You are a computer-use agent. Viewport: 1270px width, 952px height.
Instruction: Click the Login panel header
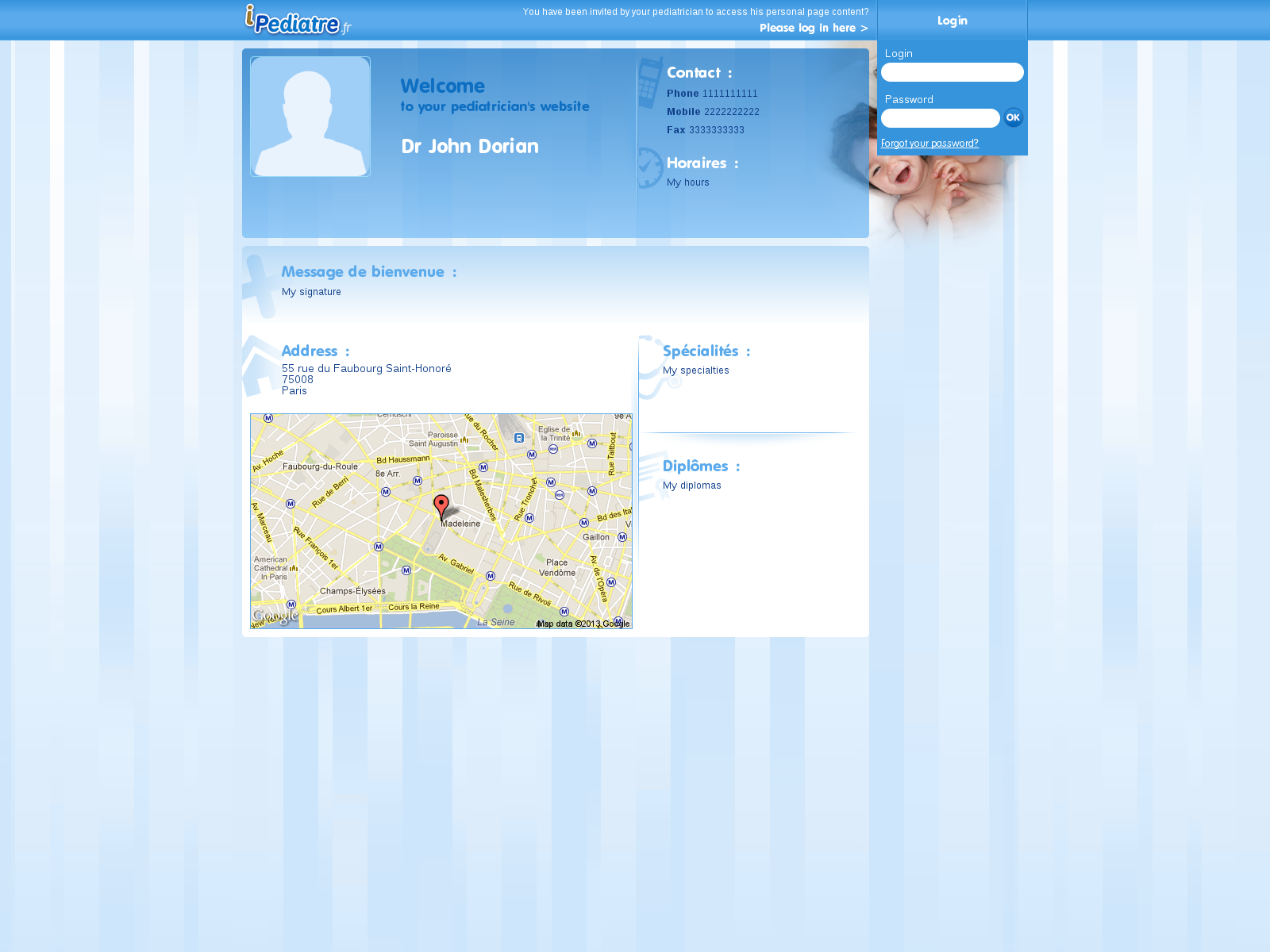tap(952, 21)
